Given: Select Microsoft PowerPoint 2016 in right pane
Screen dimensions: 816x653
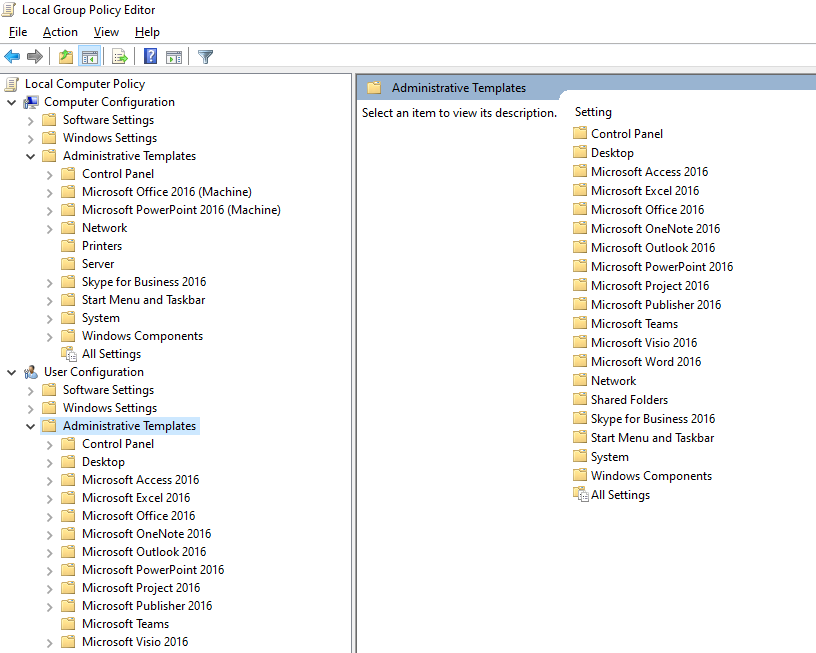Looking at the screenshot, I should pos(662,266).
